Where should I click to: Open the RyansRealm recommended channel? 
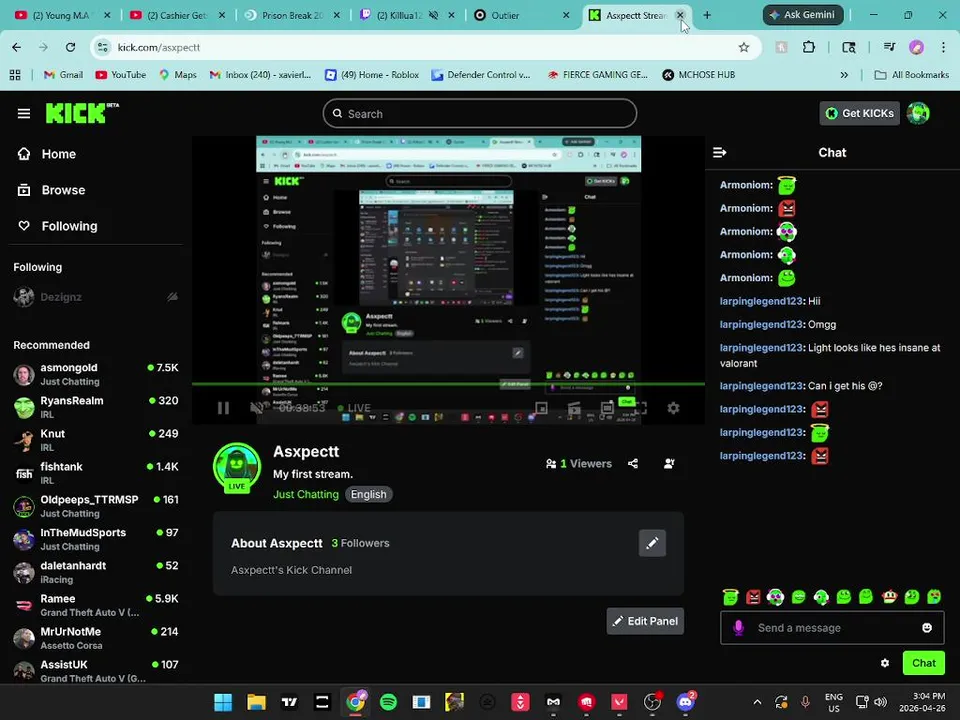pyautogui.click(x=96, y=407)
